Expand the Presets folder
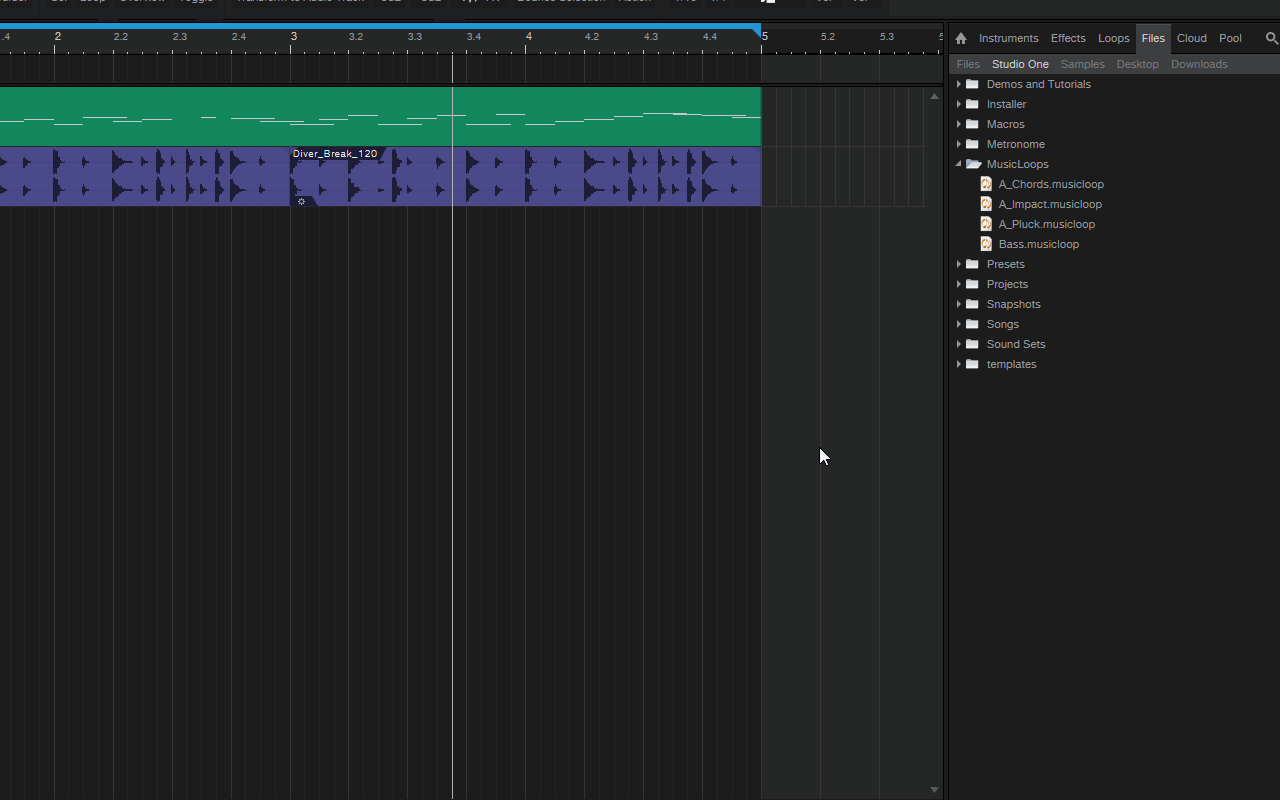 click(x=958, y=264)
